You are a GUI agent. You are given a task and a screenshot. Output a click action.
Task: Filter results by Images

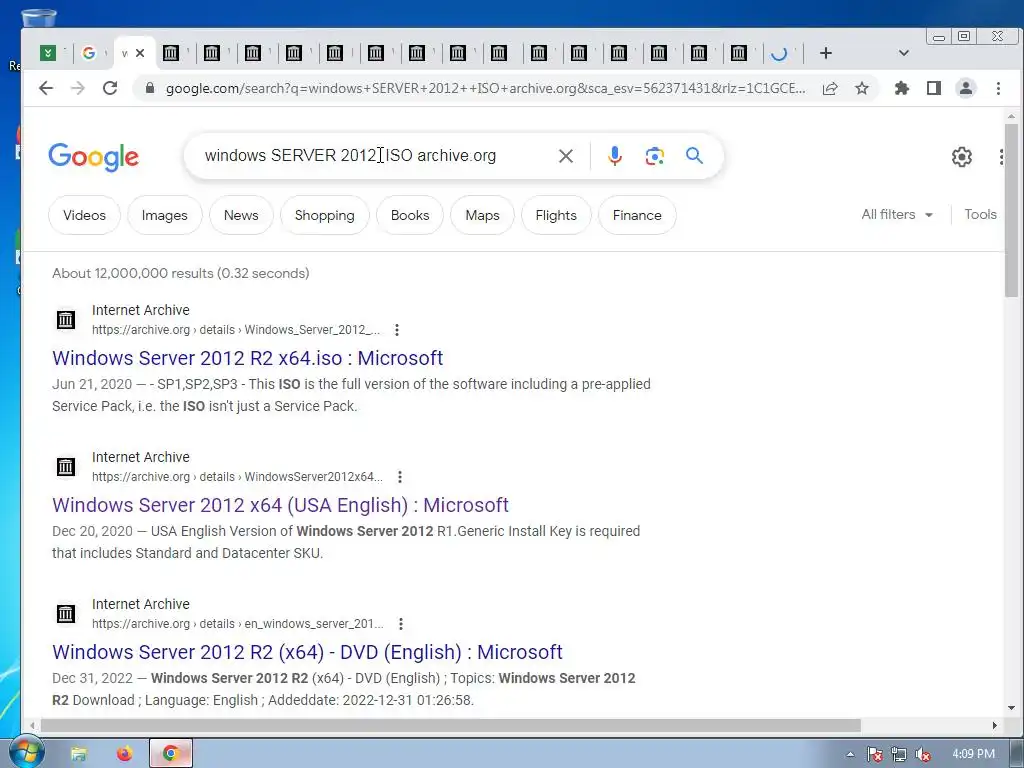tap(165, 215)
